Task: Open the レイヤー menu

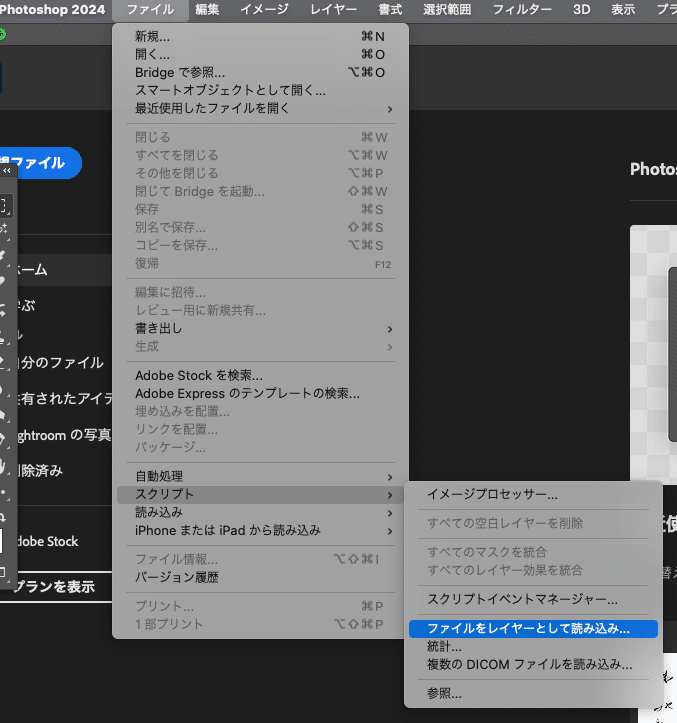Action: [x=333, y=9]
